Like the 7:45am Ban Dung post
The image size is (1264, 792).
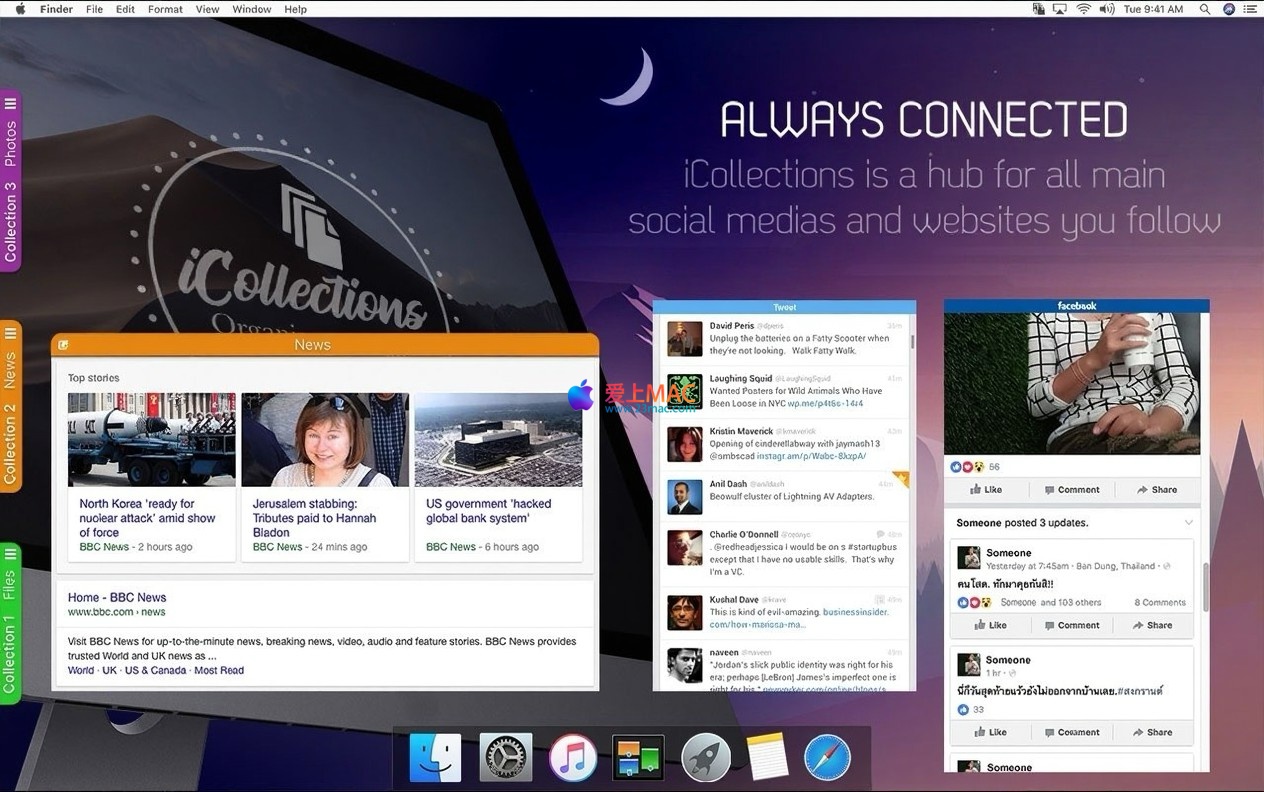tap(990, 625)
